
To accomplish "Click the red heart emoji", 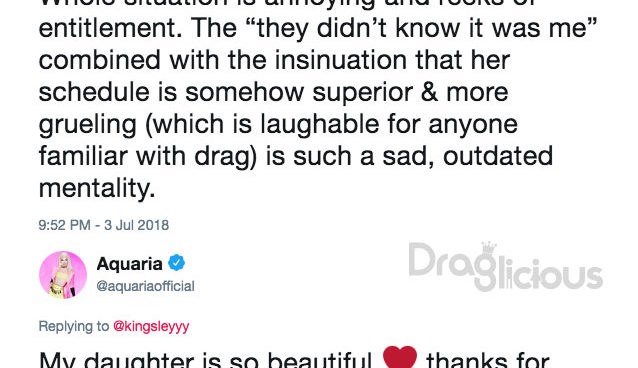I will (x=400, y=357).
